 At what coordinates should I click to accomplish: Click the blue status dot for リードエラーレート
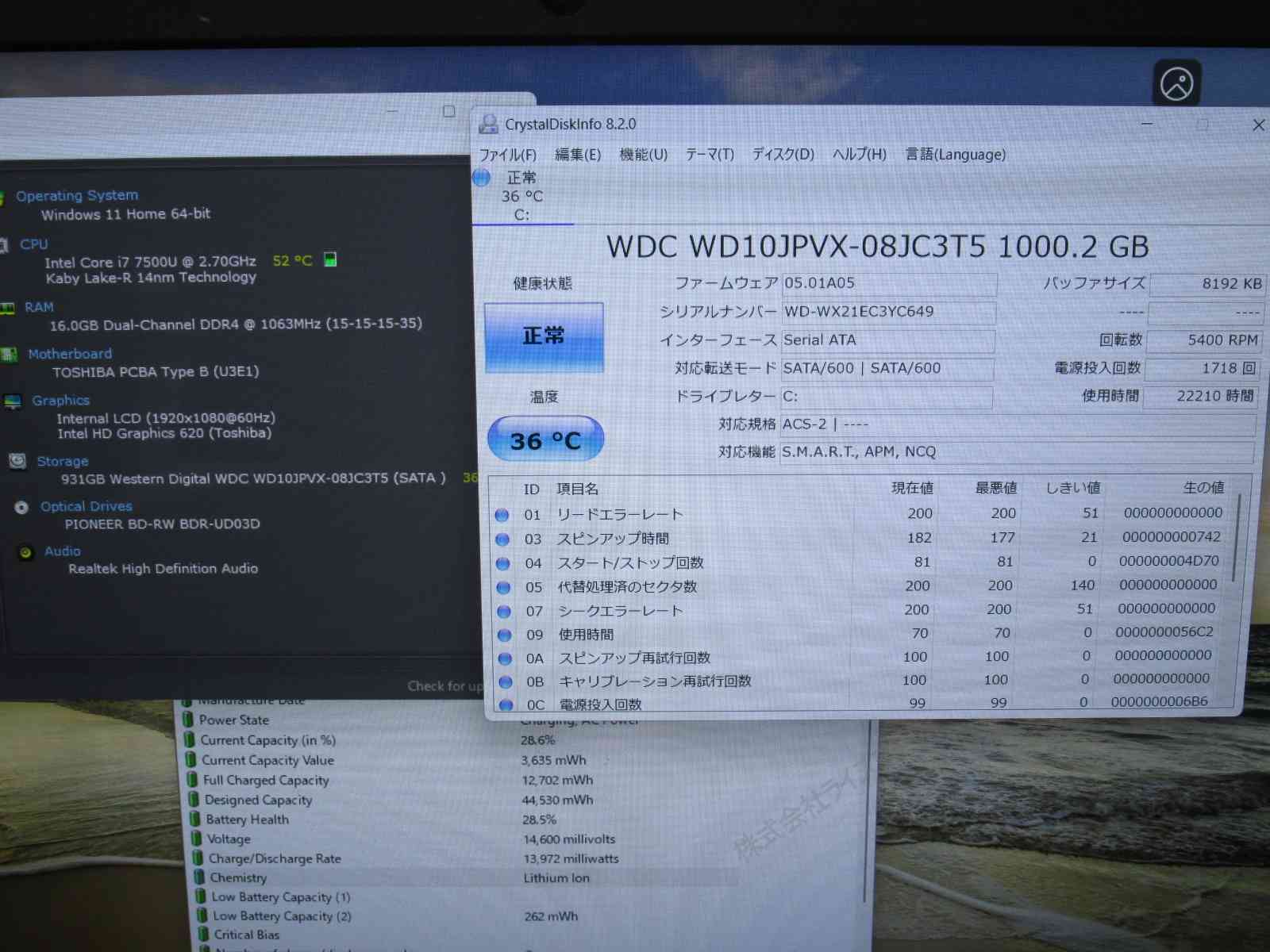502,515
